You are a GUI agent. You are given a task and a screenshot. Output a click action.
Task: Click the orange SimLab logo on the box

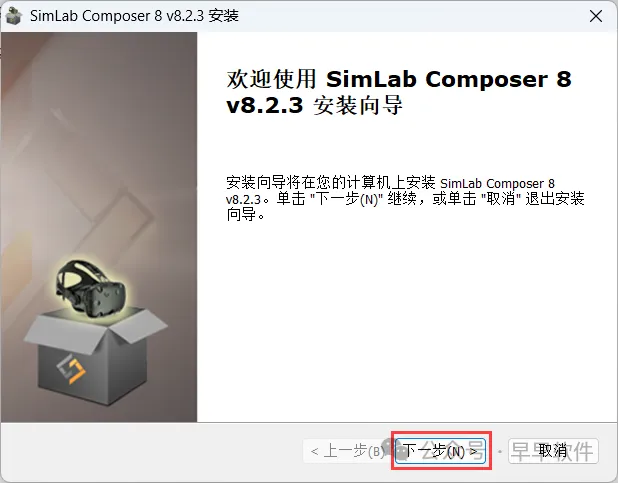point(71,368)
